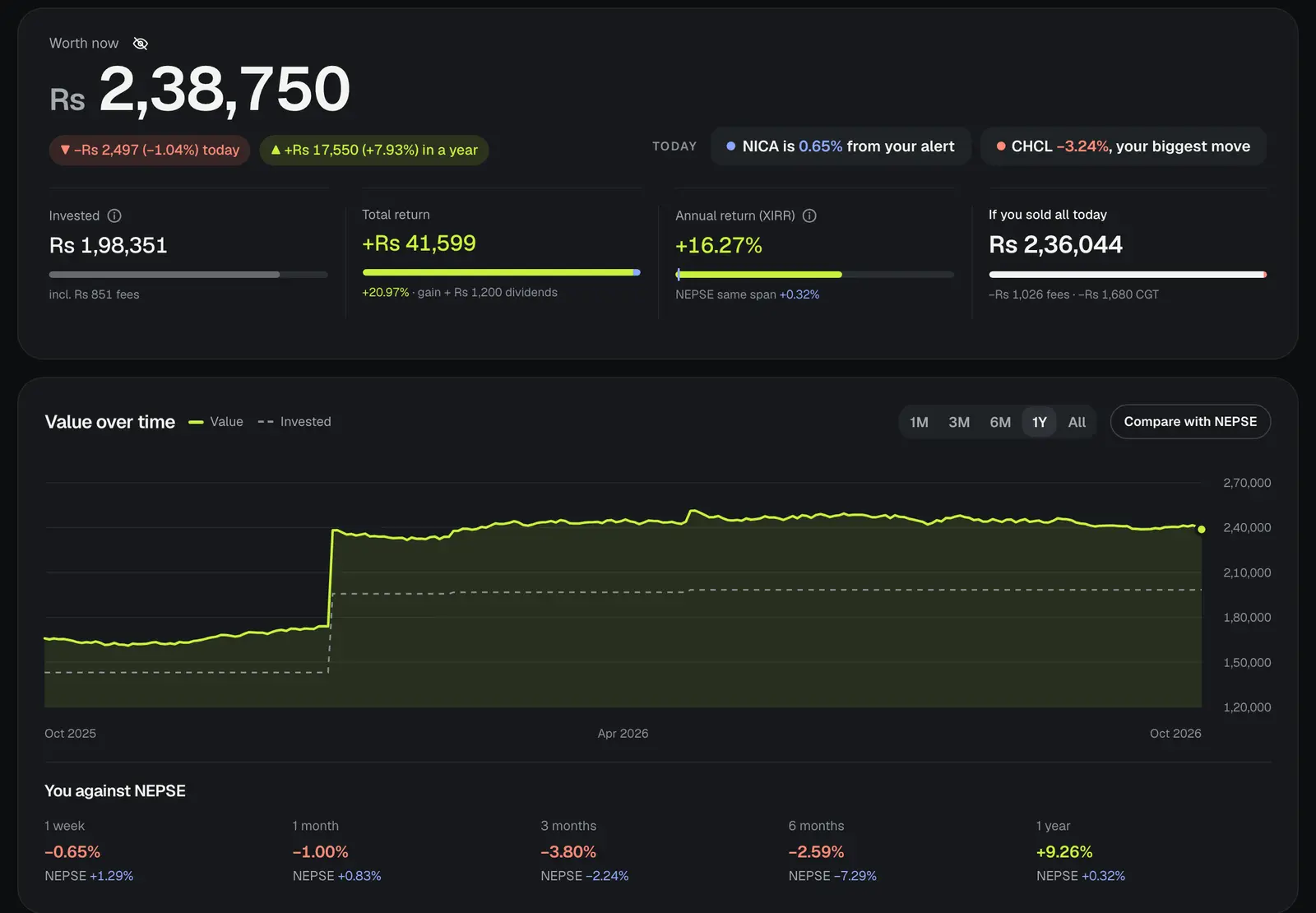1316x913 pixels.
Task: Click the sold-all-today progress bar
Action: pyautogui.click(x=1128, y=275)
